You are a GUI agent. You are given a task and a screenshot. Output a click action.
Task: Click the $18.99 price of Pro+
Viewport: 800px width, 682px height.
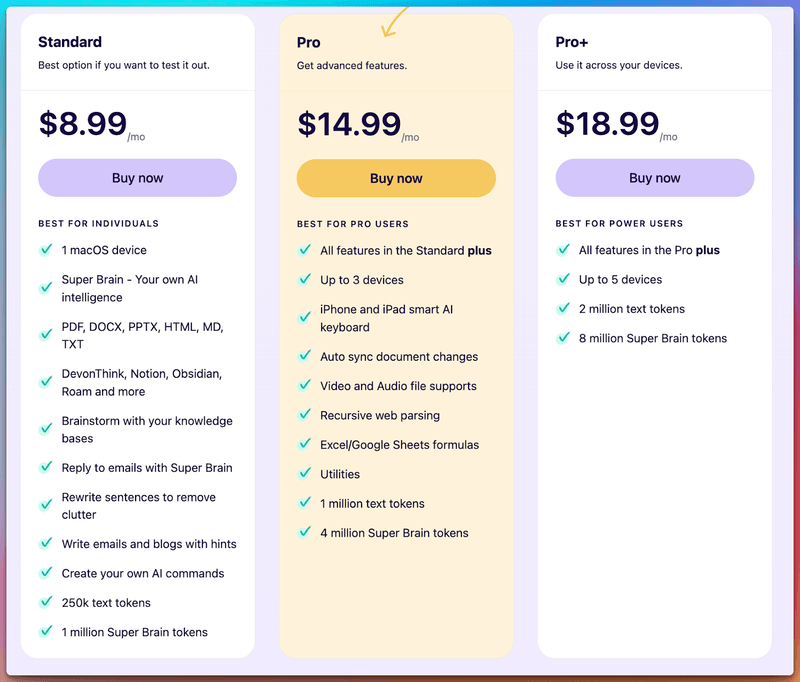(605, 123)
